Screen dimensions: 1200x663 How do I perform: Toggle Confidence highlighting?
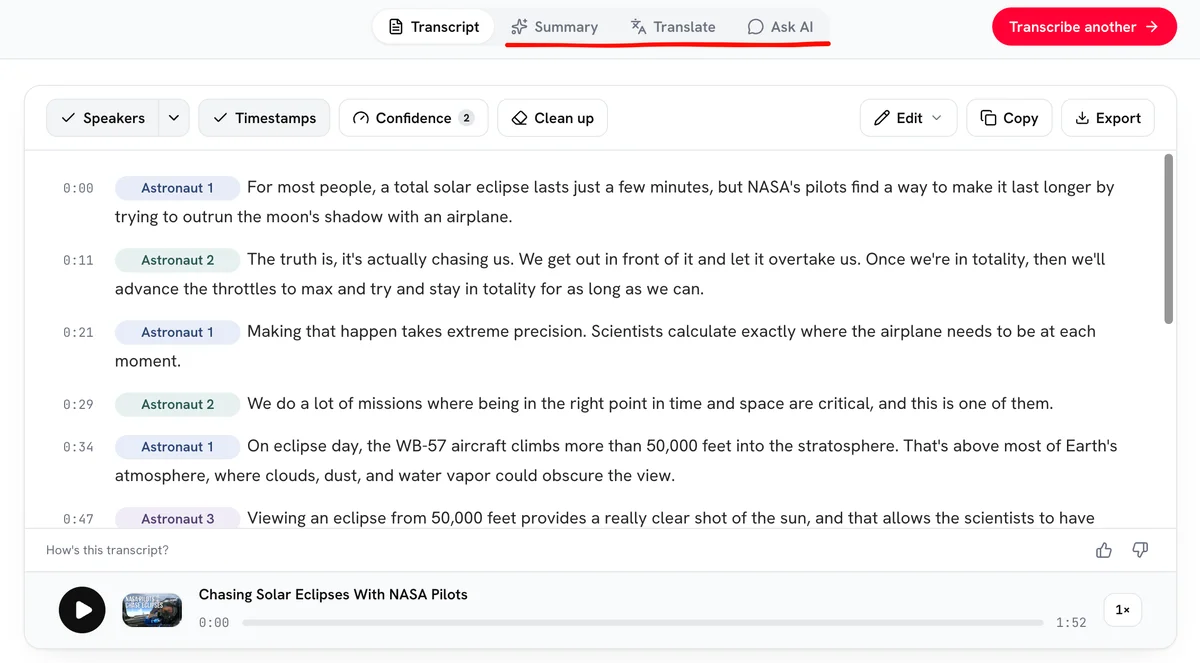413,118
